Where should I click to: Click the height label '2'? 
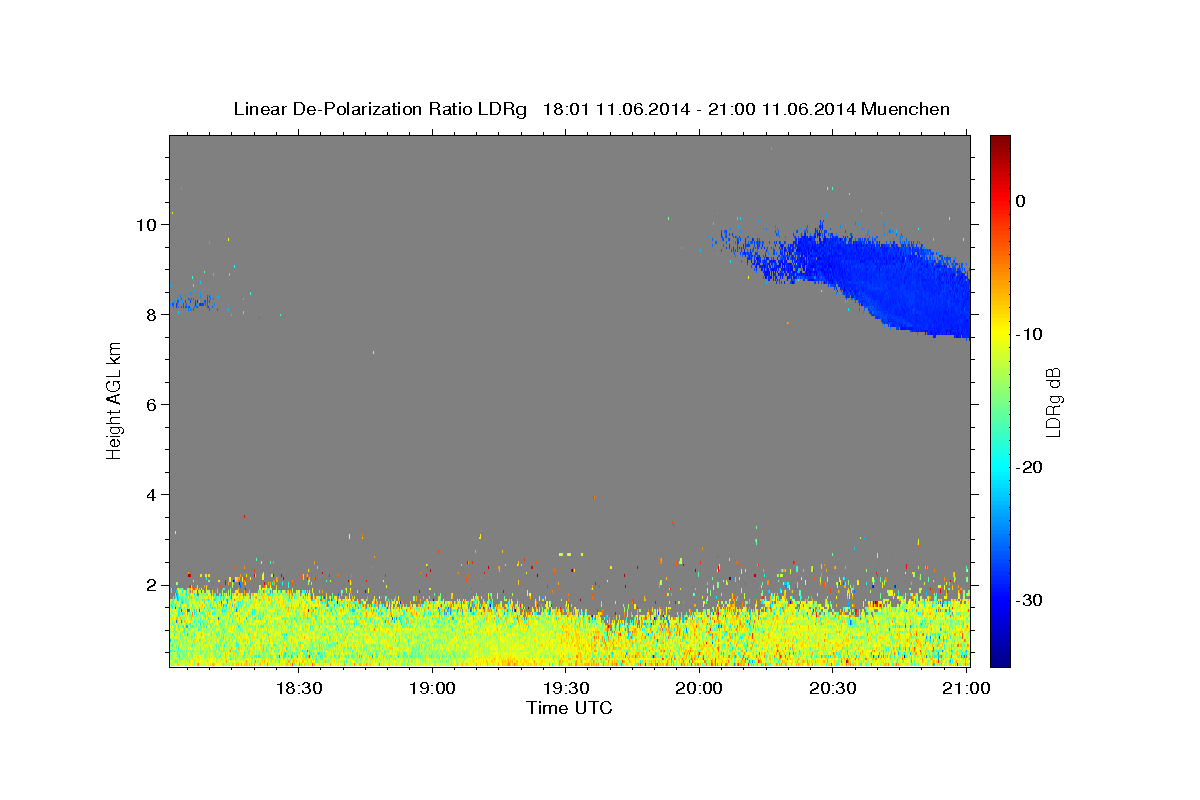pyautogui.click(x=152, y=584)
